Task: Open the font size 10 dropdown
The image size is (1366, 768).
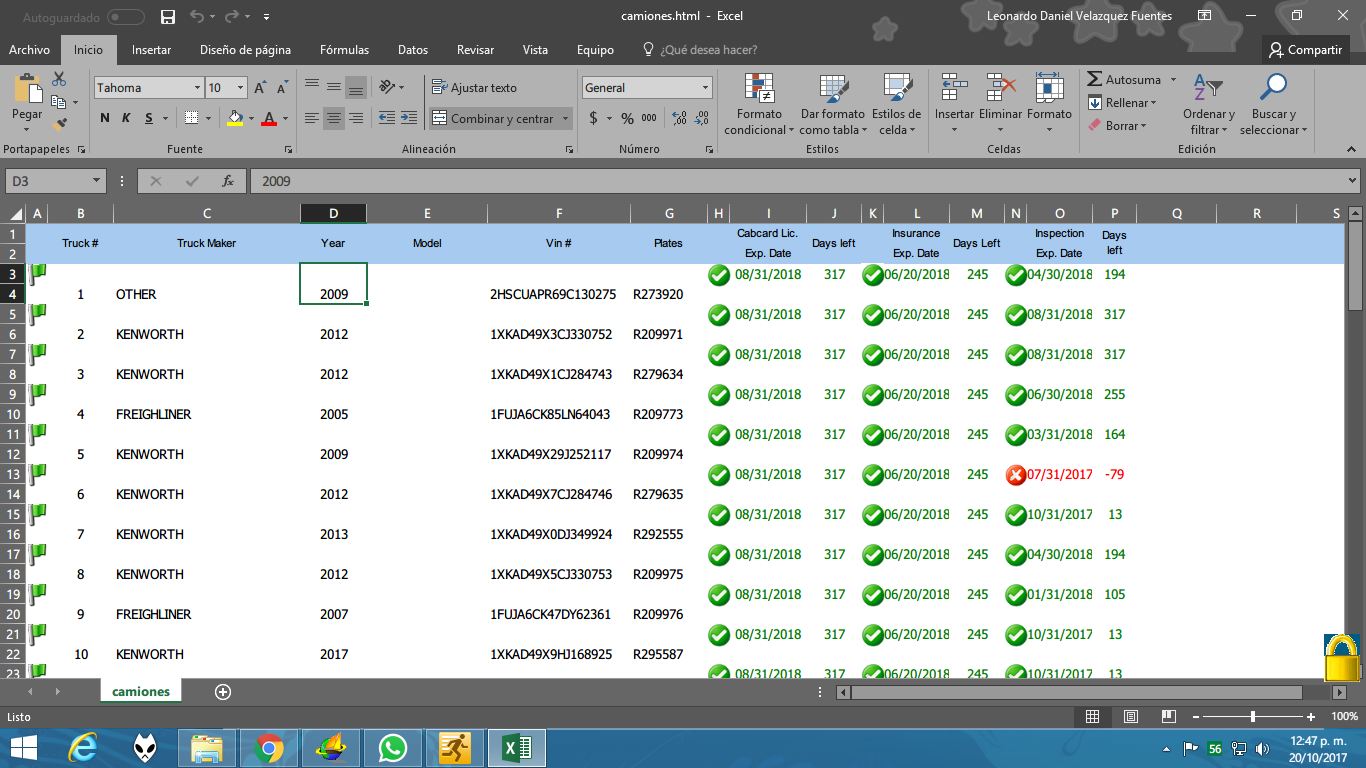Action: click(x=241, y=88)
